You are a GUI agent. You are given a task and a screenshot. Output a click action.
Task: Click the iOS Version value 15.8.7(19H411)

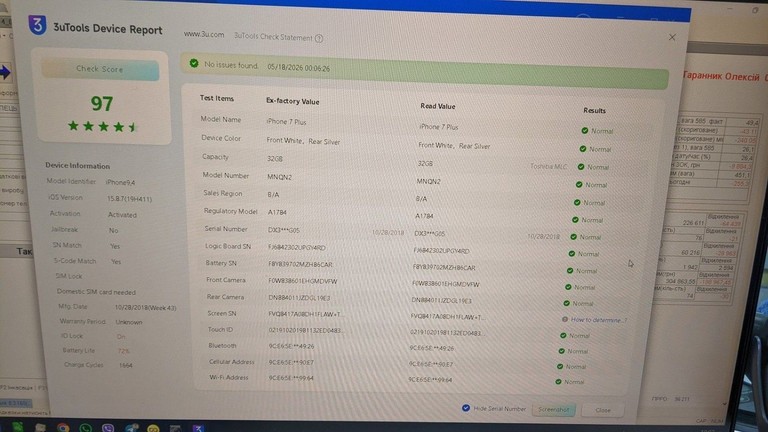[129, 199]
